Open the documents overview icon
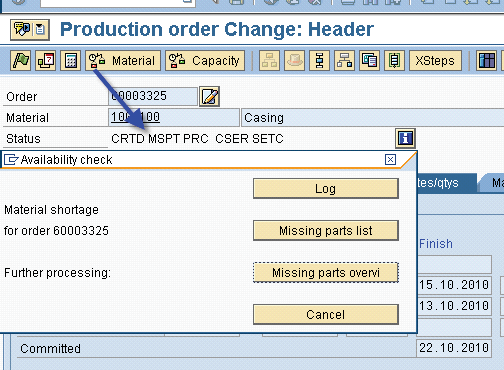Image resolution: width=504 pixels, height=370 pixels. pos(369,60)
